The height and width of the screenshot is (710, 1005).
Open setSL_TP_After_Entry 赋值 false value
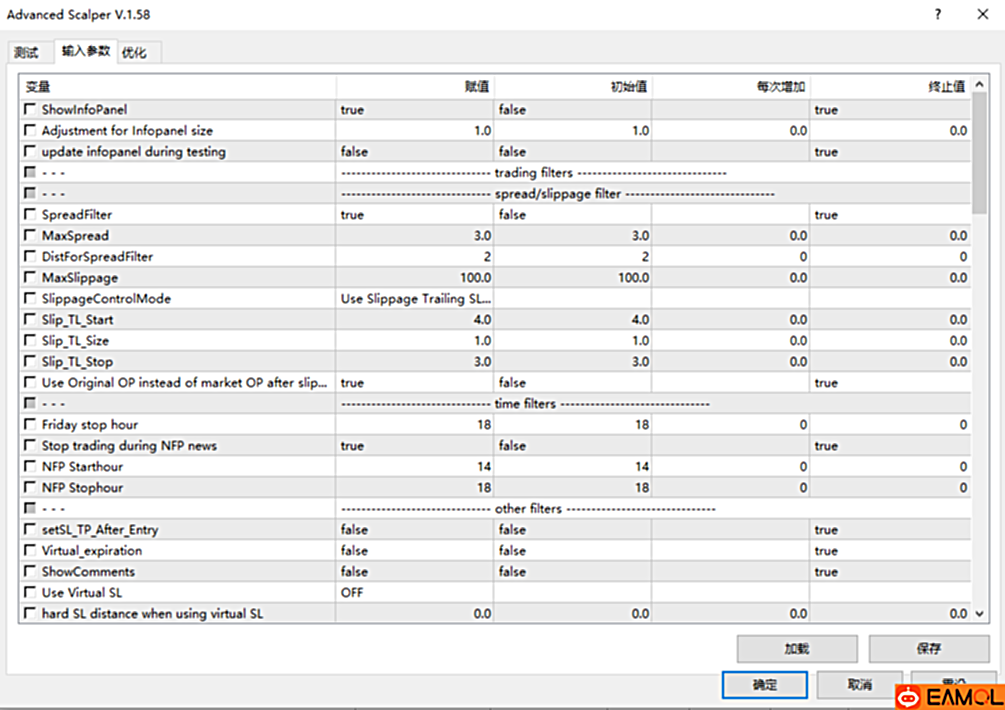tap(415, 529)
